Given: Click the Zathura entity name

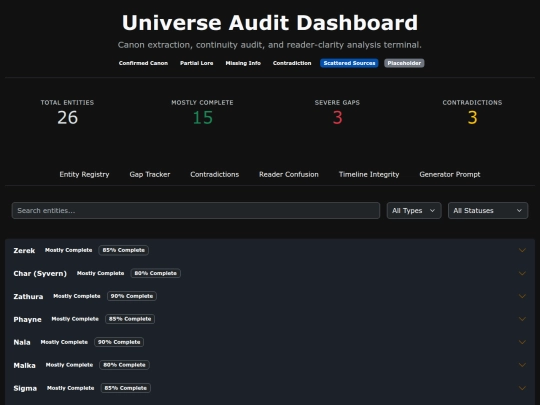Looking at the screenshot, I should point(28,297).
